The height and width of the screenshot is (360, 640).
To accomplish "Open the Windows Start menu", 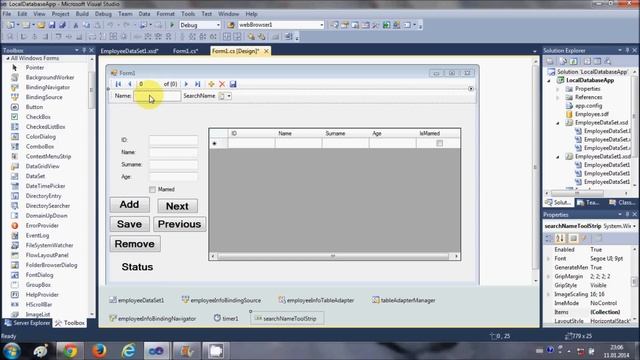I will pyautogui.click(x=11, y=351).
